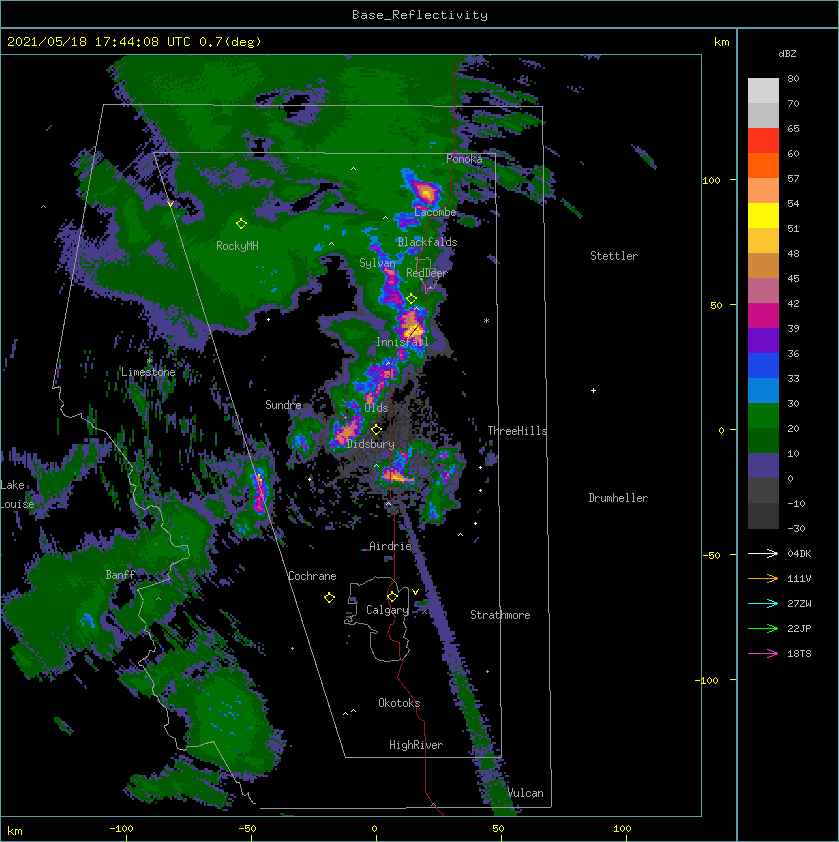Click the Didsbury town label

click(370, 444)
